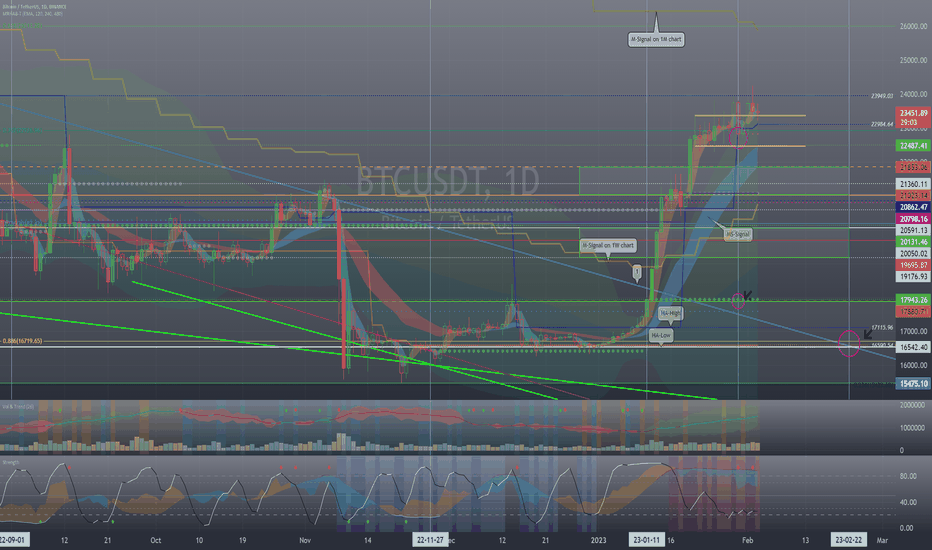Image resolution: width=932 pixels, height=550 pixels.
Task: Select the HA-High callout label
Action: click(670, 313)
